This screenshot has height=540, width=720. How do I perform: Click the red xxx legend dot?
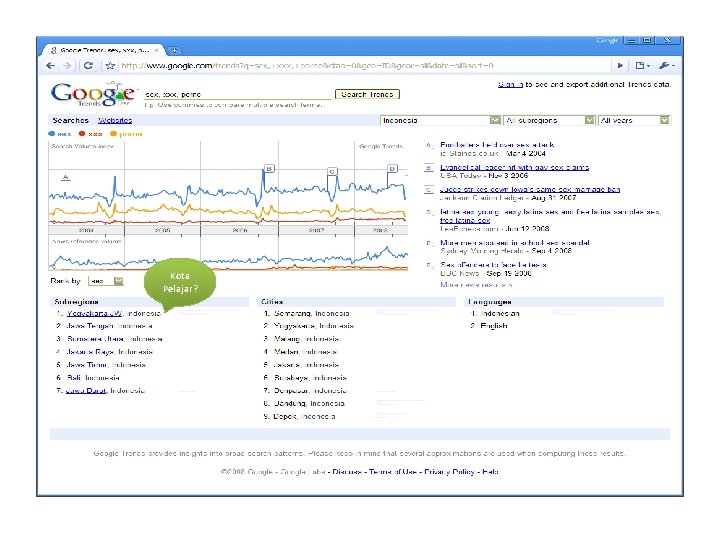pos(82,134)
